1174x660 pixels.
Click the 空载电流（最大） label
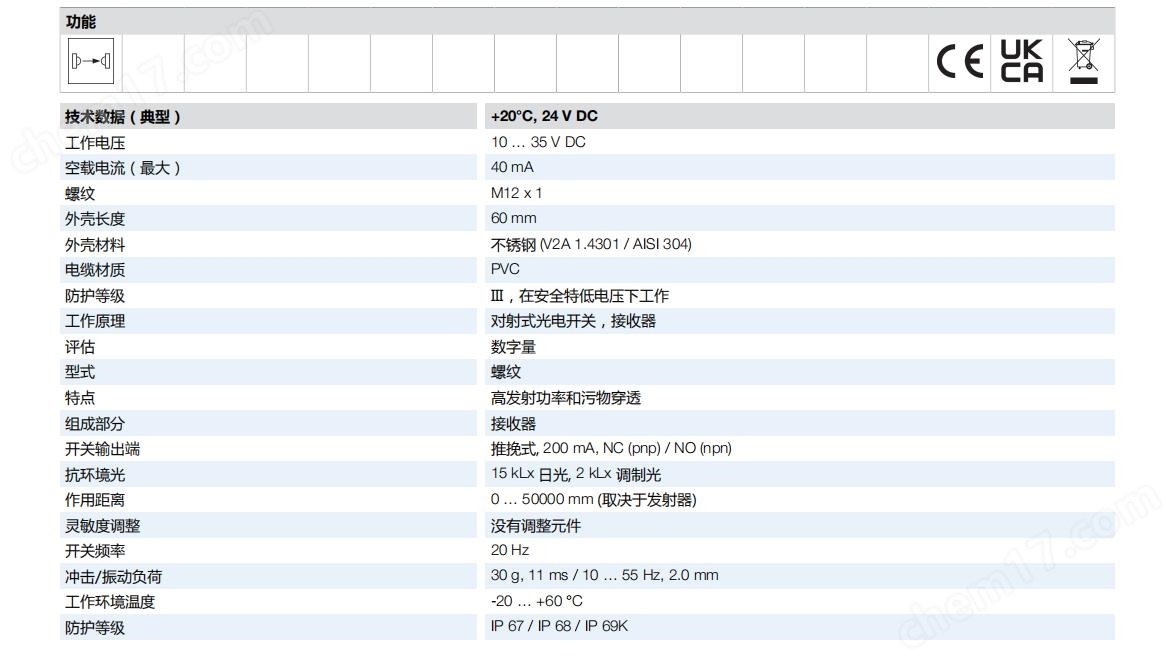click(122, 168)
